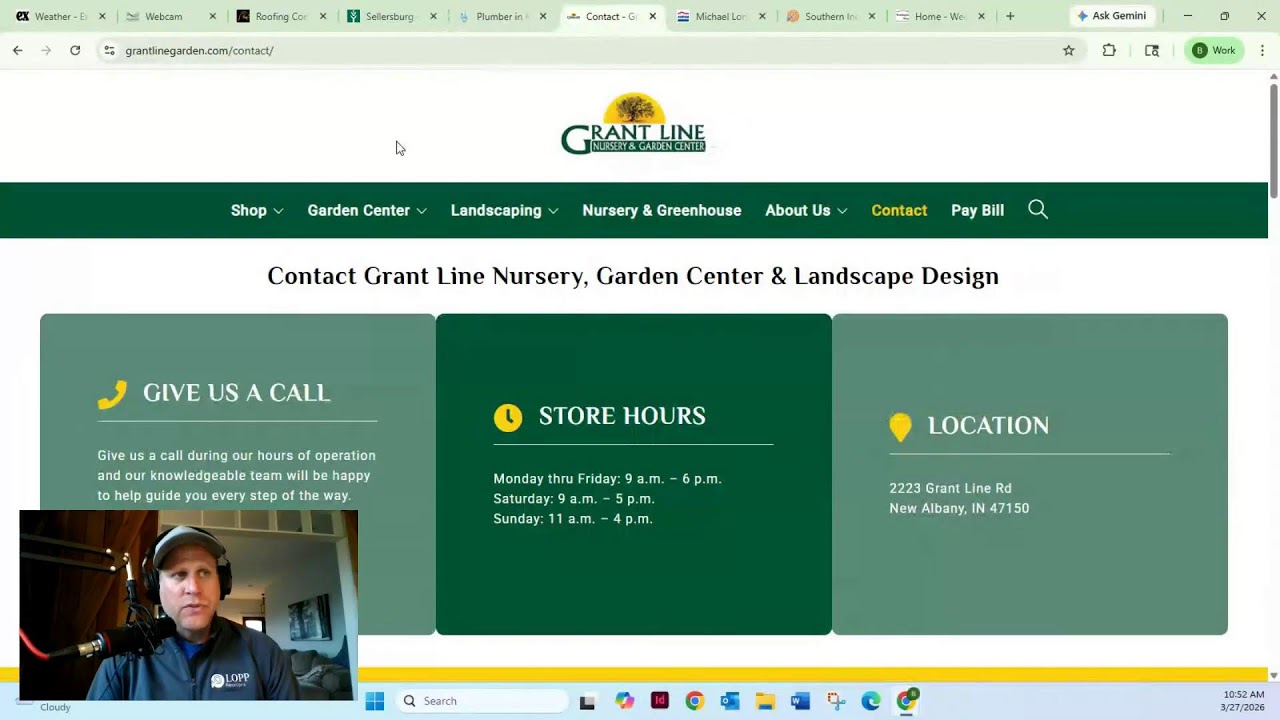Open the Chrome three-dot menu
This screenshot has height=720, width=1280.
pos(1262,50)
